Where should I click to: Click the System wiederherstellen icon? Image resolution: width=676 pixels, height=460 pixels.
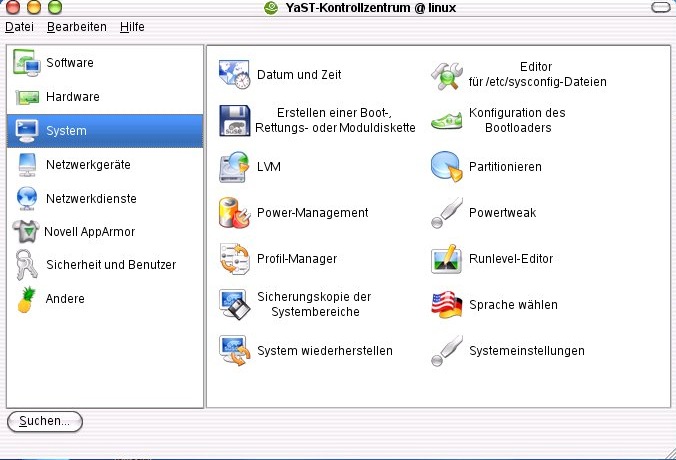234,350
